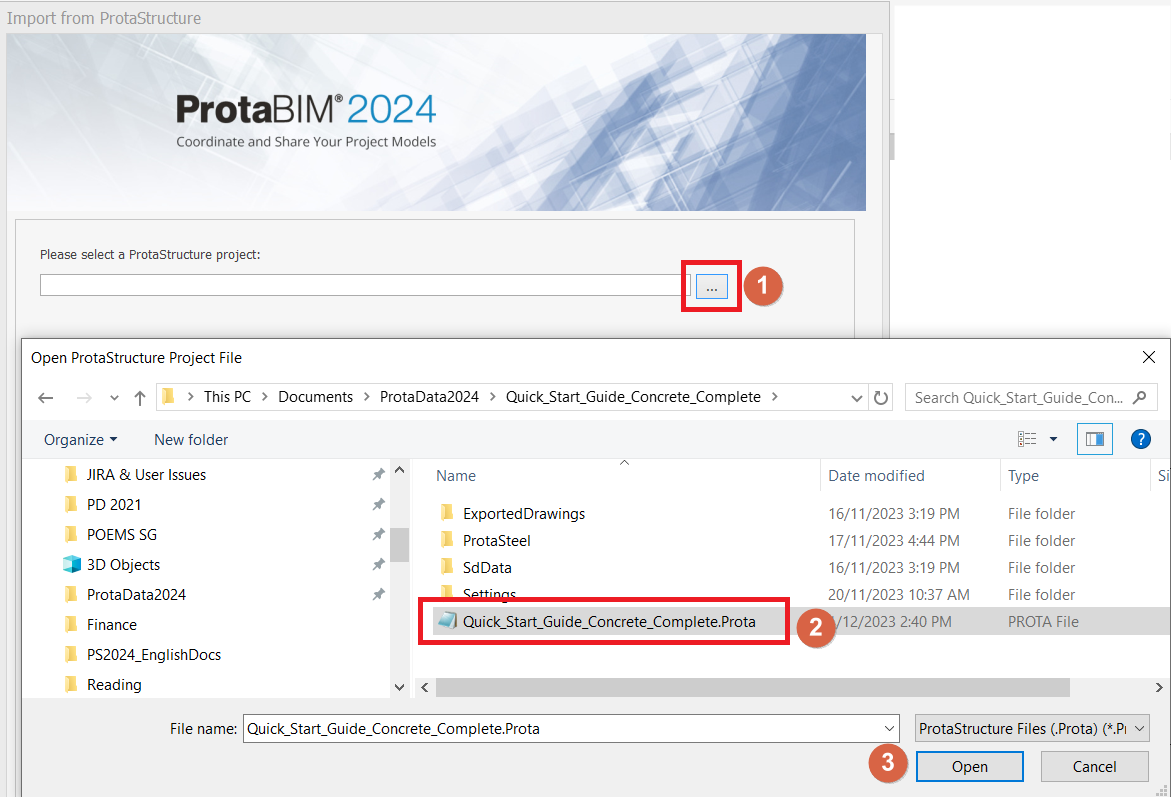Open the help question mark icon
This screenshot has height=797, width=1171.
[x=1140, y=439]
